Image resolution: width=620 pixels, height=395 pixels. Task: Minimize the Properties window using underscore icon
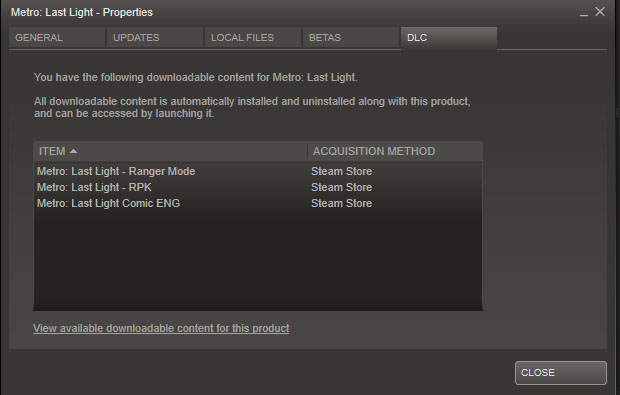(584, 13)
